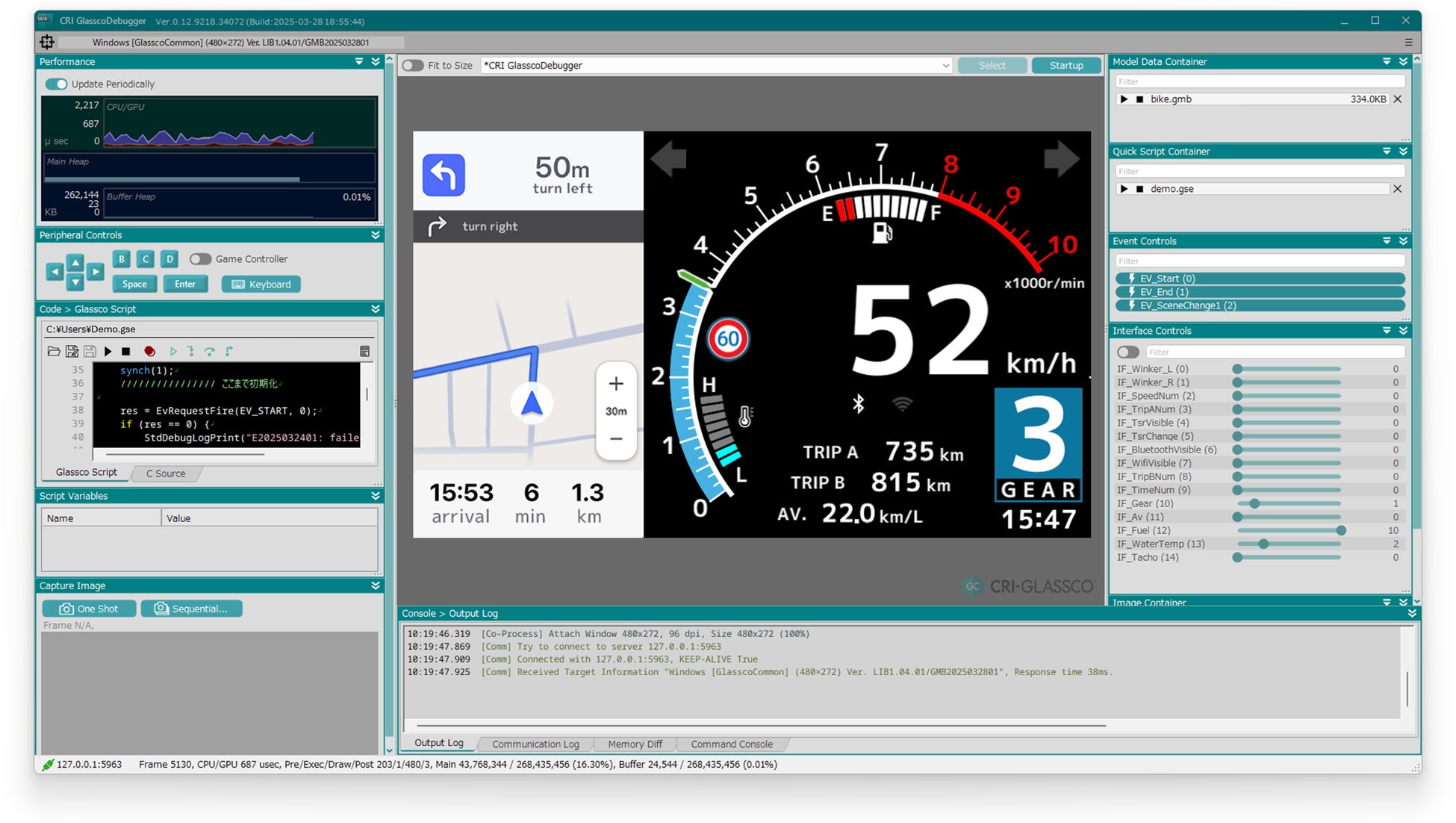Run the Glassco script with play icon
This screenshot has width=1456, height=823.
tap(108, 351)
